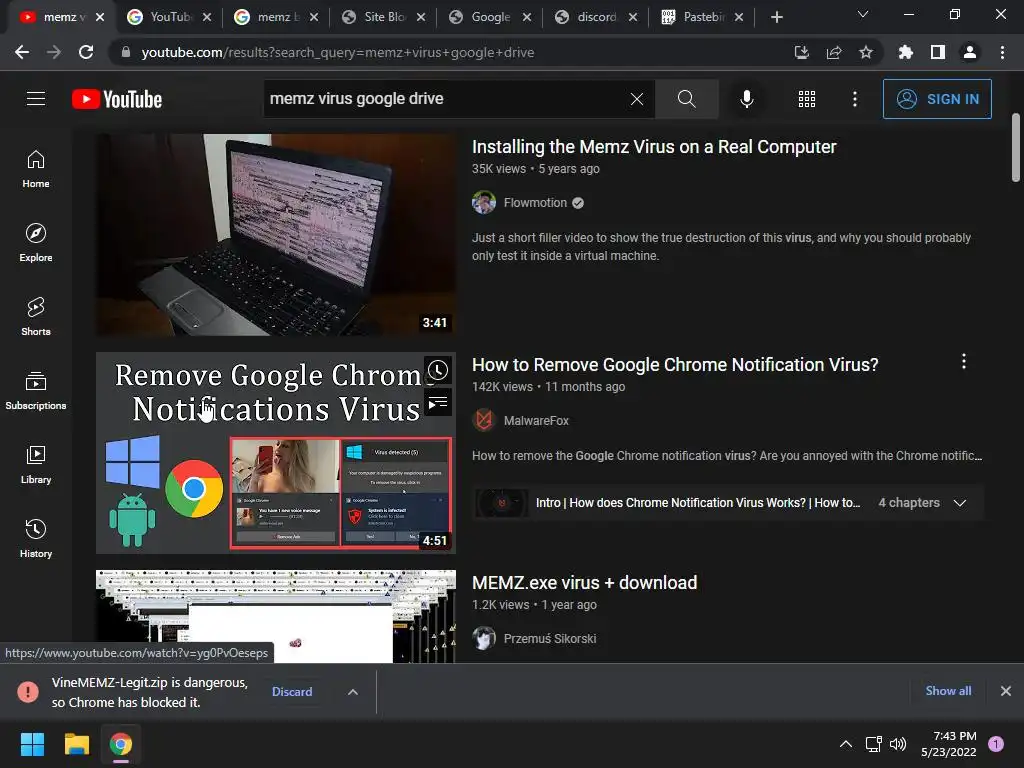This screenshot has width=1024, height=768.
Task: Close the downloads bar
Action: [x=1006, y=691]
